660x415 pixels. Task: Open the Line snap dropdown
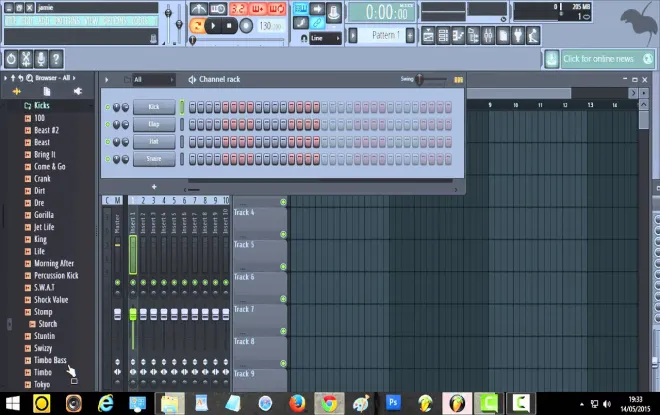click(325, 38)
